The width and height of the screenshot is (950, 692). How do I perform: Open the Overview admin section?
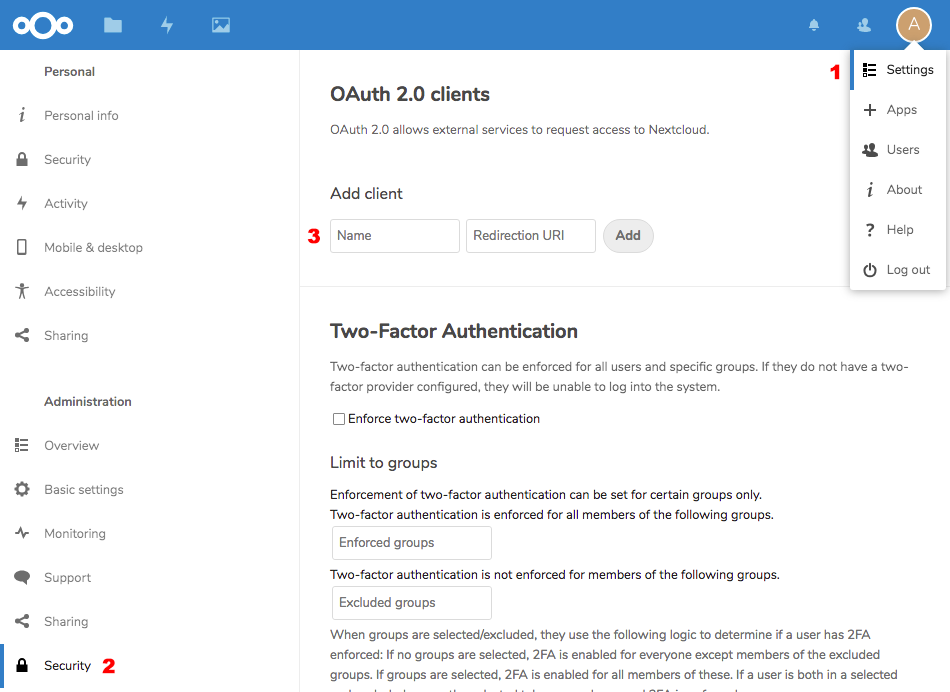pyautogui.click(x=70, y=445)
